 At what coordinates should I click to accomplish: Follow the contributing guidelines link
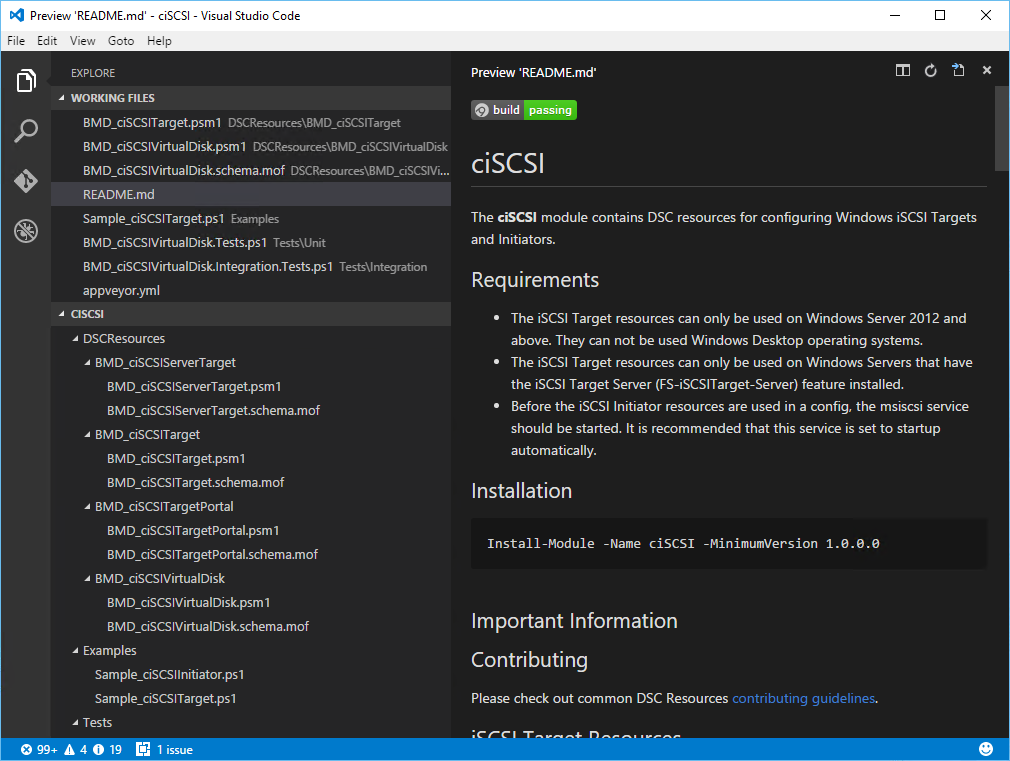click(x=803, y=698)
